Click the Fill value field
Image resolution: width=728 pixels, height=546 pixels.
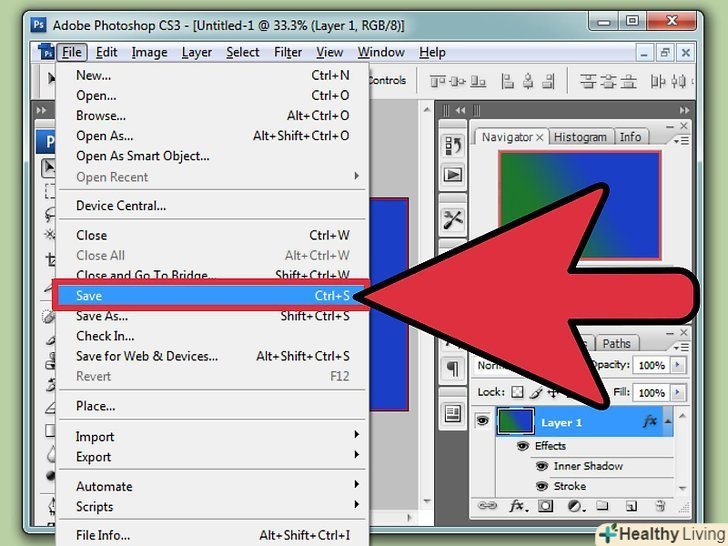coord(651,392)
